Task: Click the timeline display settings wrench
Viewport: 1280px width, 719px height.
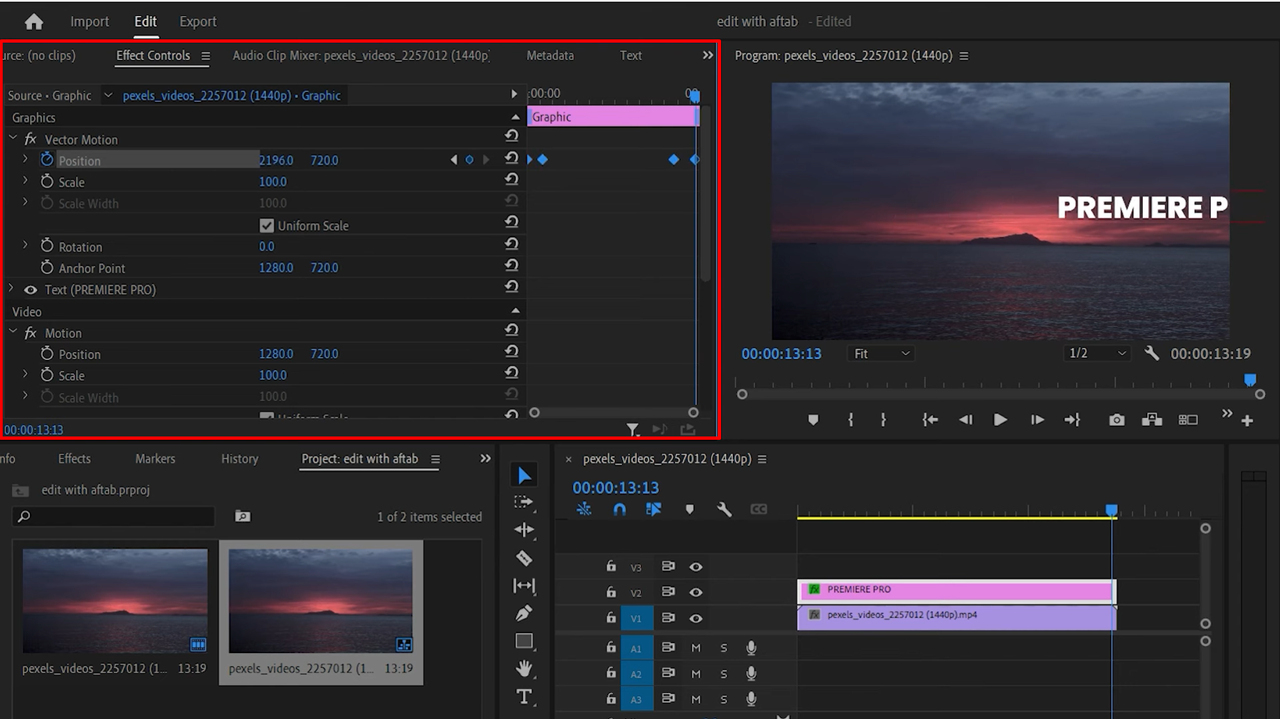Action: tap(724, 509)
